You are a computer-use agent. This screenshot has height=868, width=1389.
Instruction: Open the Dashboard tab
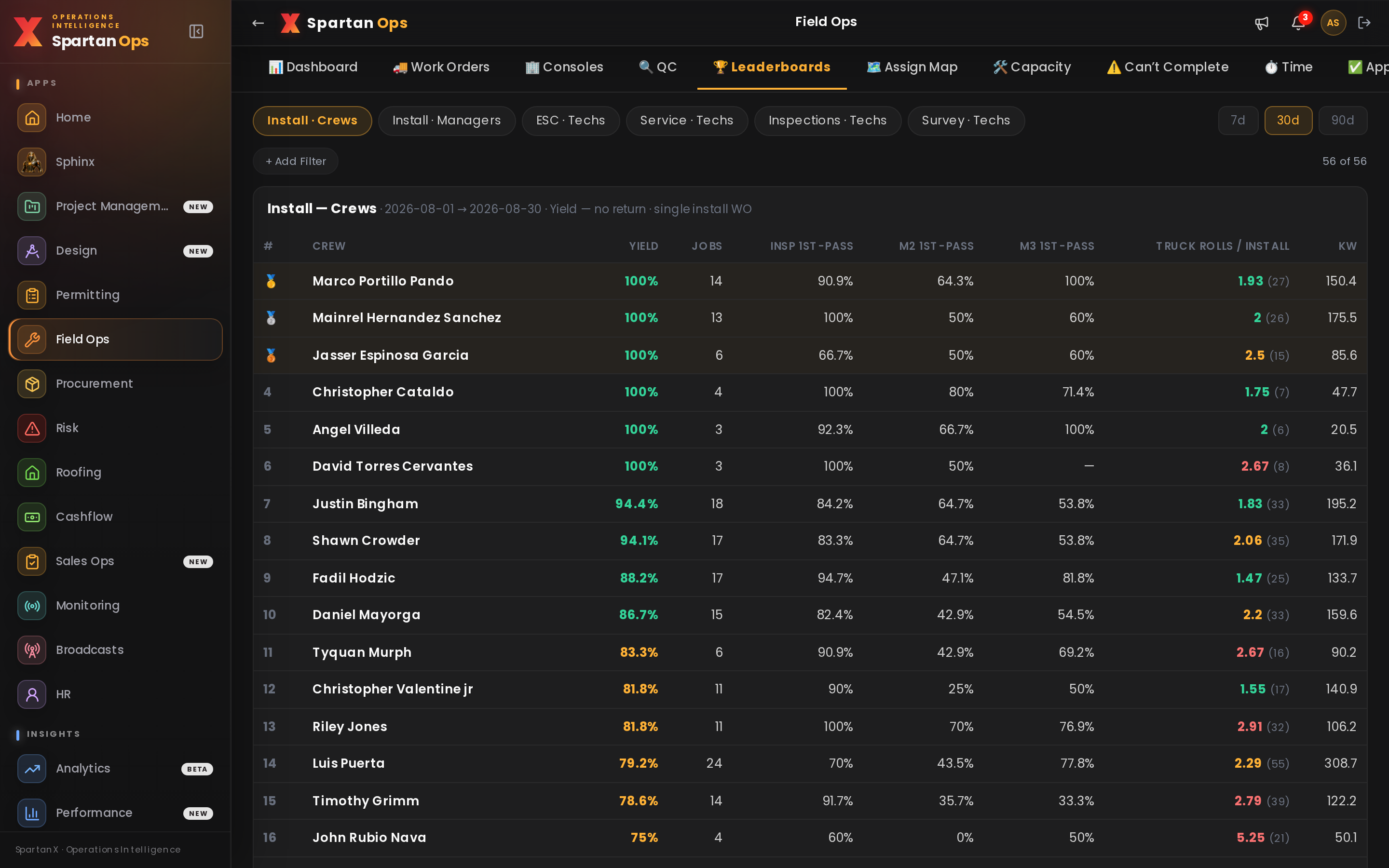tap(313, 67)
